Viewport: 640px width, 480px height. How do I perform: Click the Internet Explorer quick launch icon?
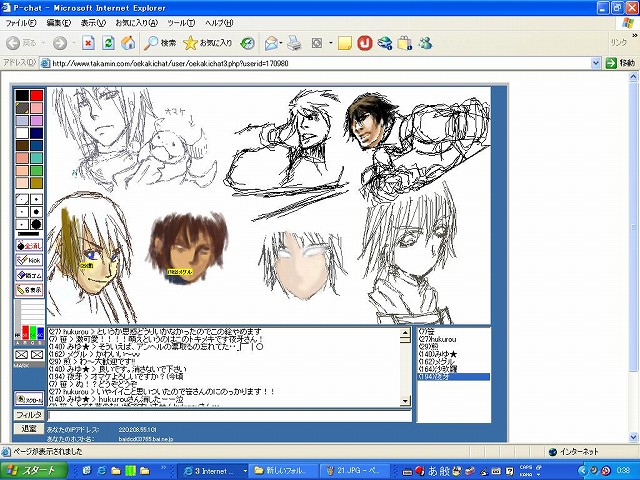101,471
